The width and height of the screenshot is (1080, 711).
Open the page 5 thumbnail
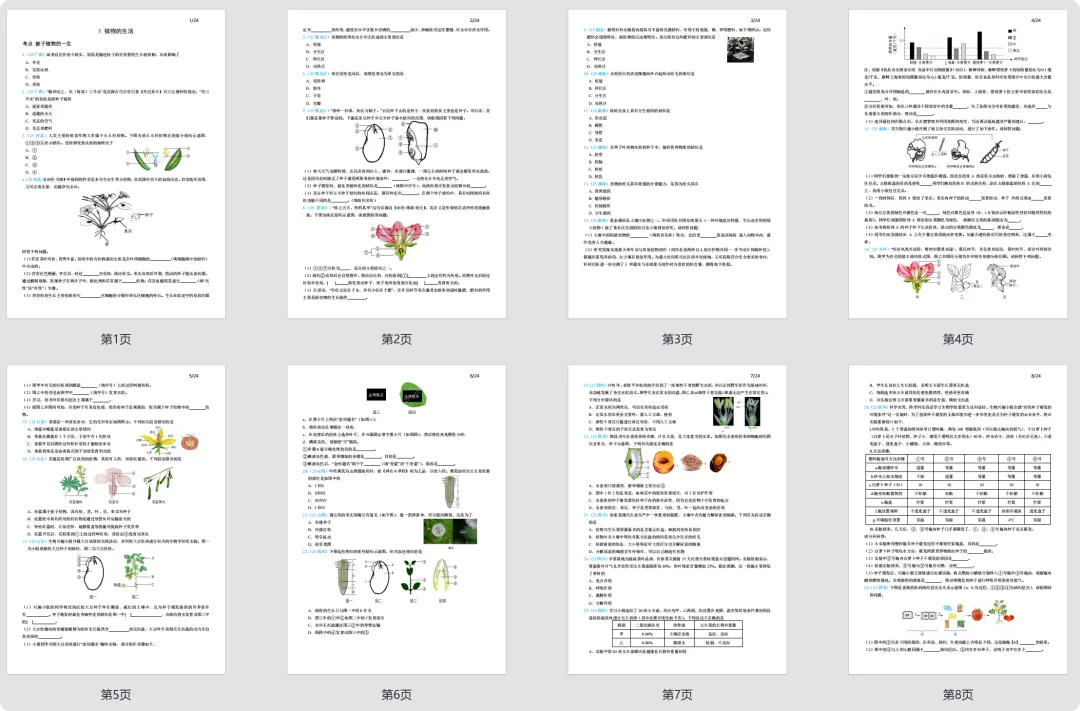pos(116,519)
